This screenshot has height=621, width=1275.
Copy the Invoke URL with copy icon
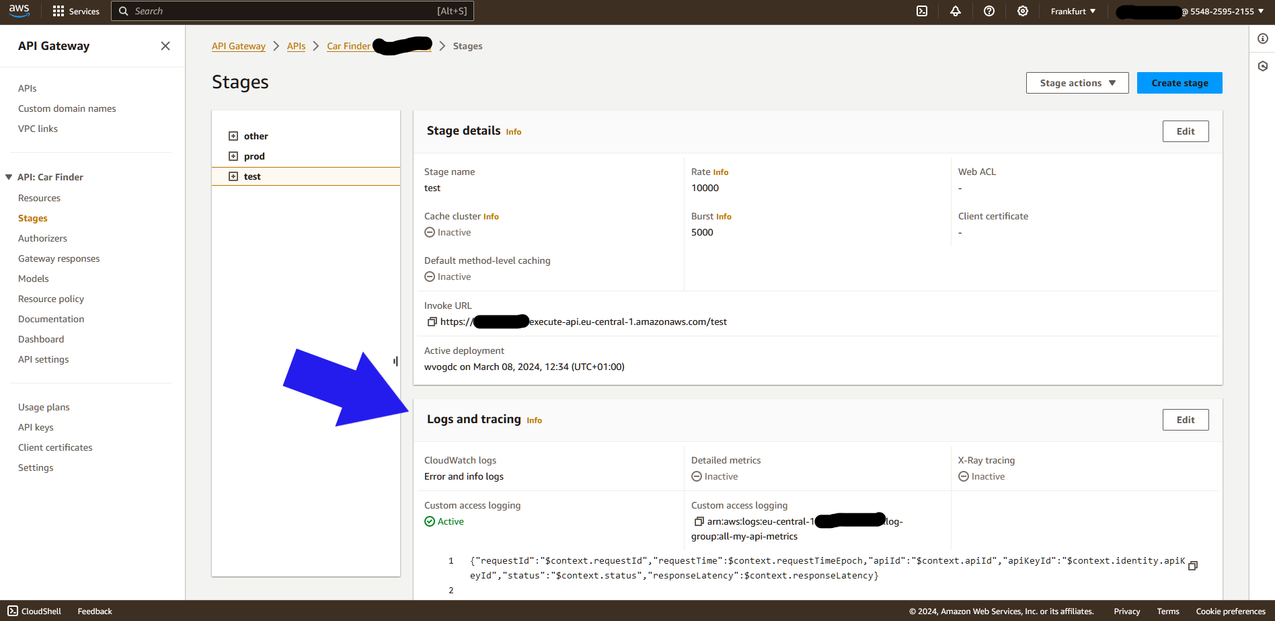click(432, 322)
